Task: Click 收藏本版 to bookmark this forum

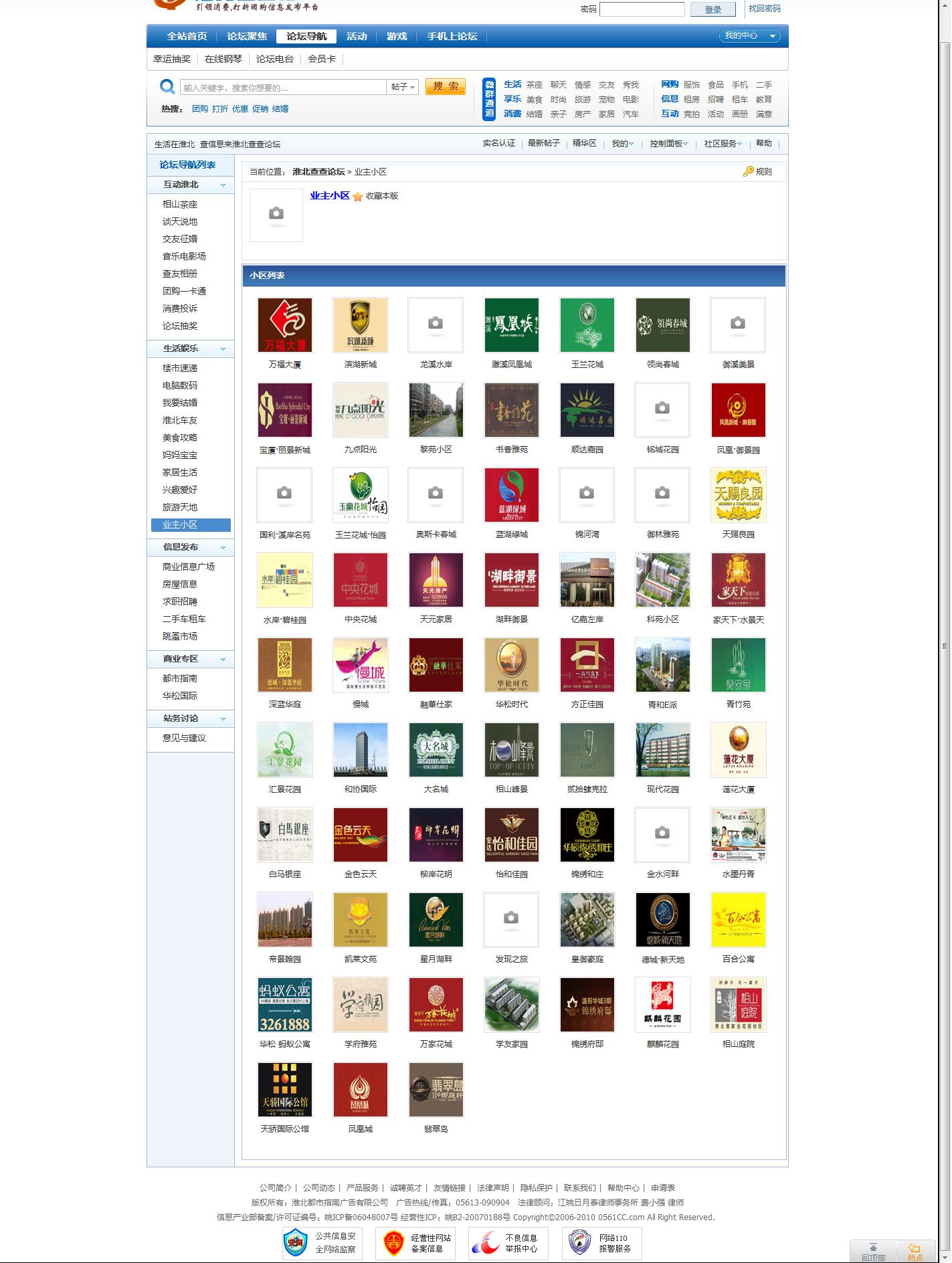Action: pos(382,196)
